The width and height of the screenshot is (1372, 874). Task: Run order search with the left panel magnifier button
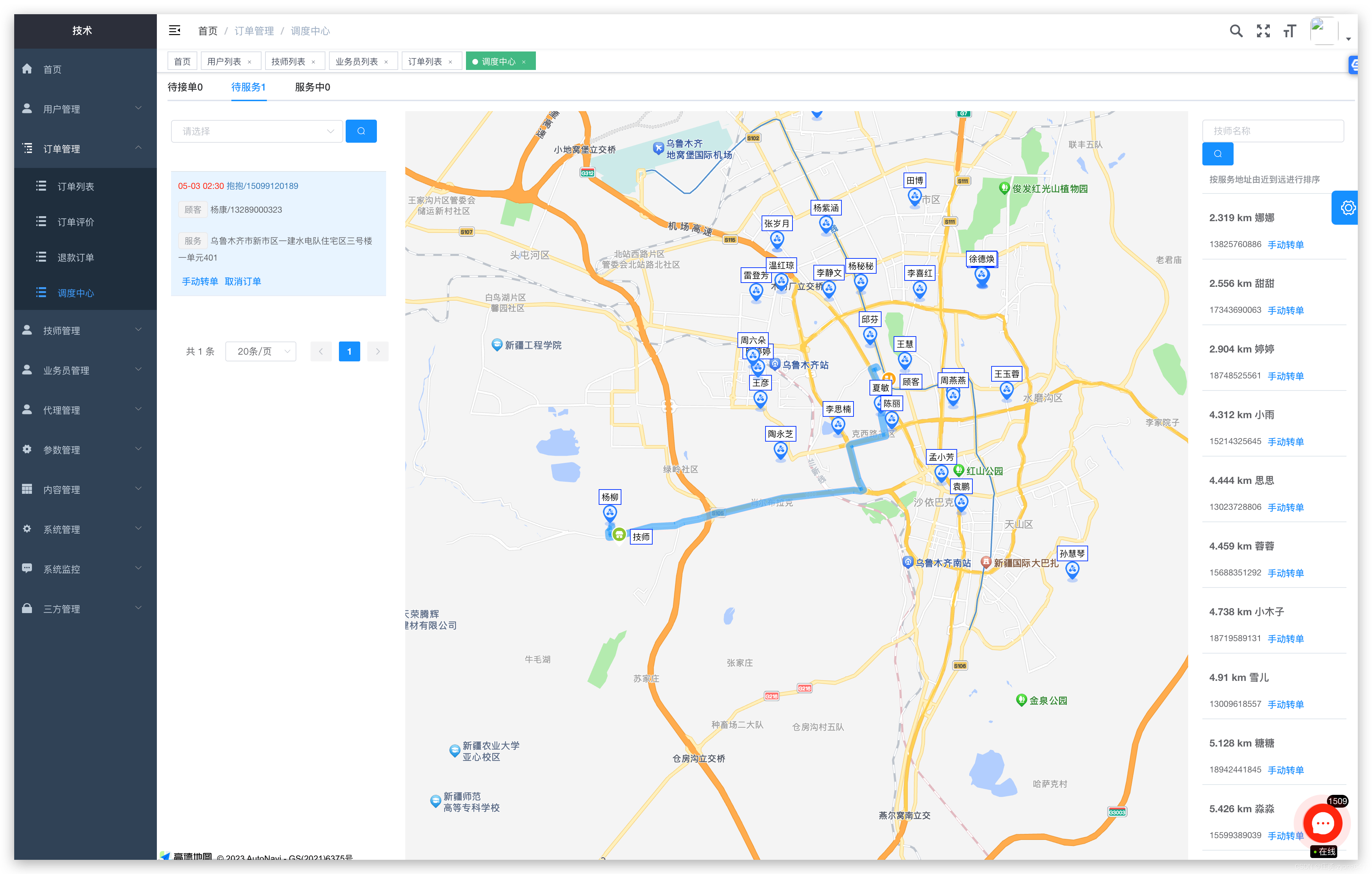[x=361, y=131]
